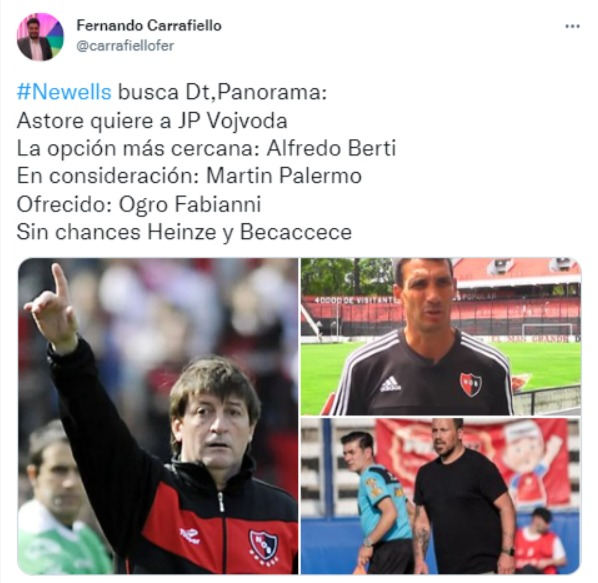Open the bottom-right photo with black shirt coach
The image size is (598, 583).
(x=441, y=496)
